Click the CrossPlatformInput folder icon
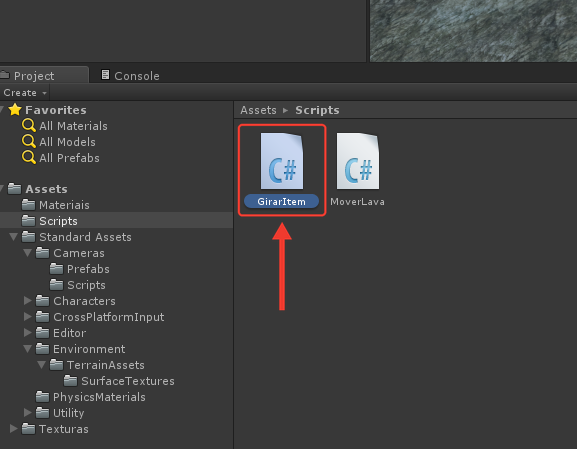The width and height of the screenshot is (577, 449). pyautogui.click(x=43, y=317)
